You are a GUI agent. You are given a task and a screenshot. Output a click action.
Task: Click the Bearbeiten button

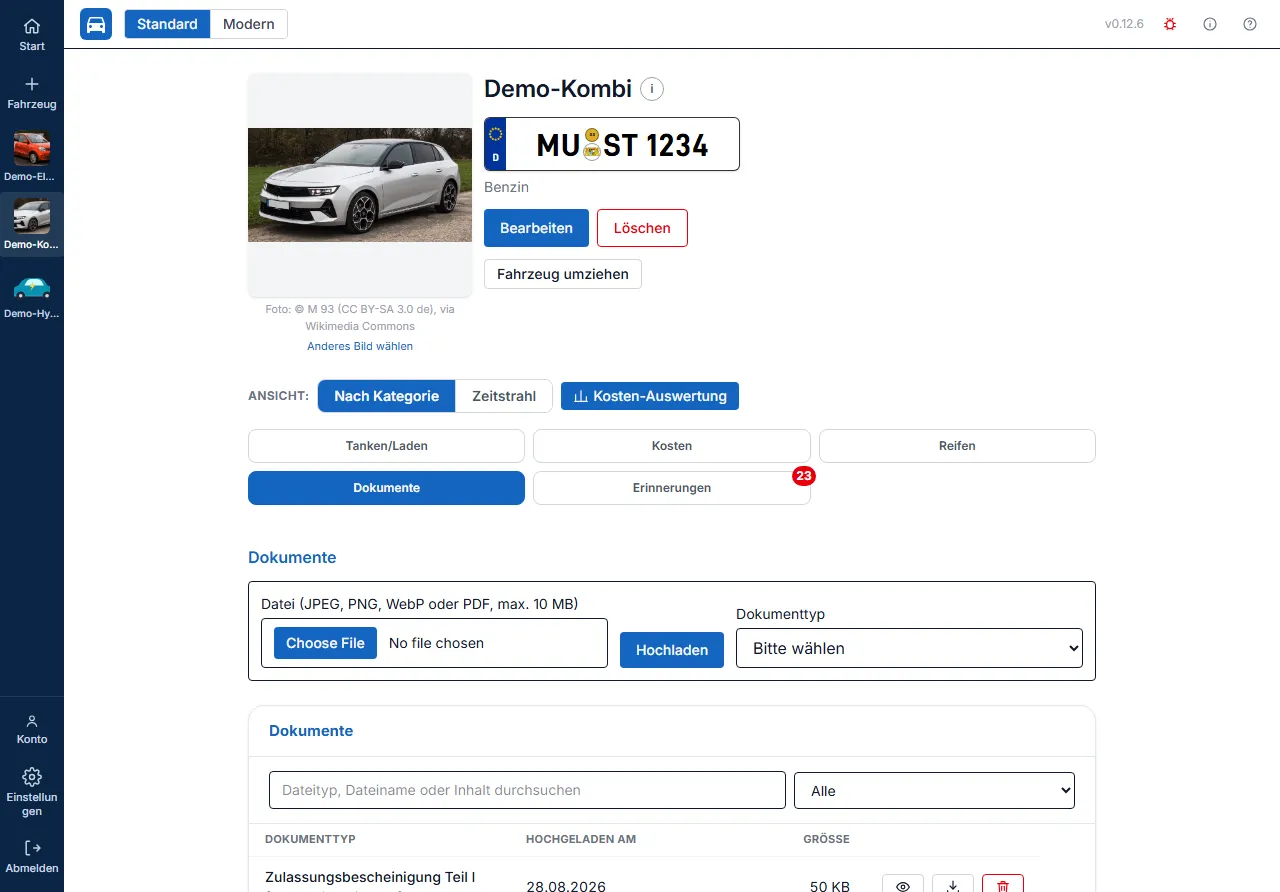tap(536, 228)
